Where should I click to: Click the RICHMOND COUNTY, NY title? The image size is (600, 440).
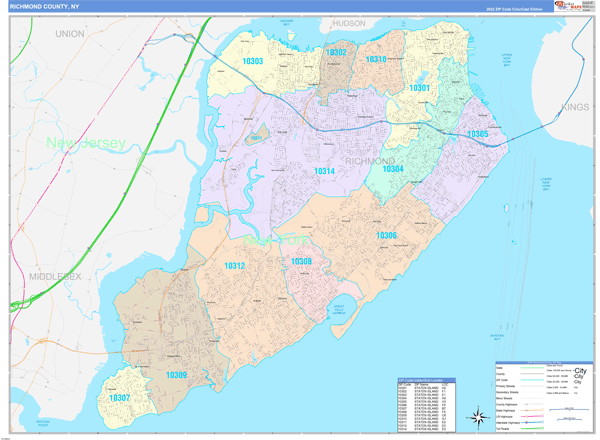tap(42, 7)
